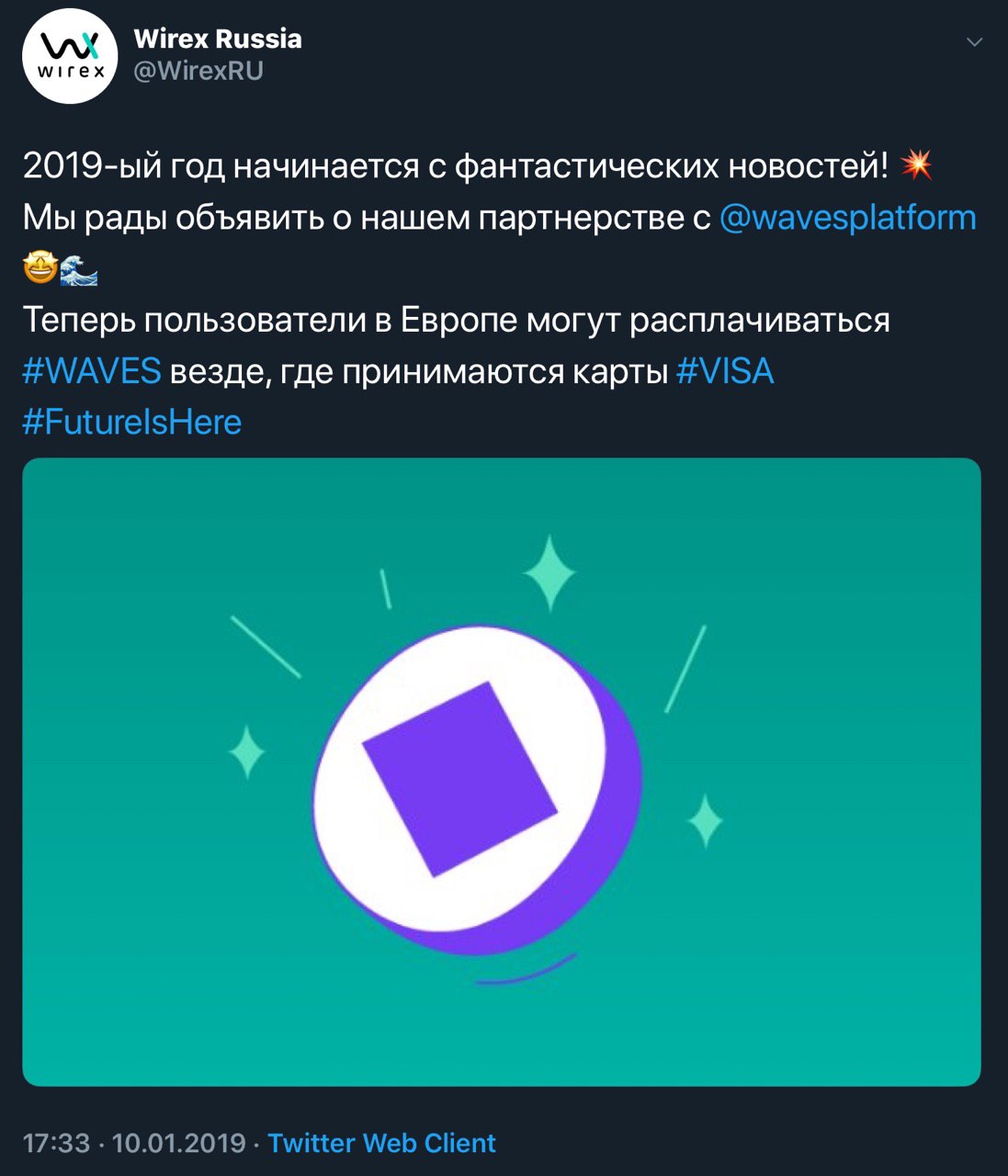Click the sparkle left of the coin
Image resolution: width=1008 pixels, height=1176 pixels.
(247, 752)
